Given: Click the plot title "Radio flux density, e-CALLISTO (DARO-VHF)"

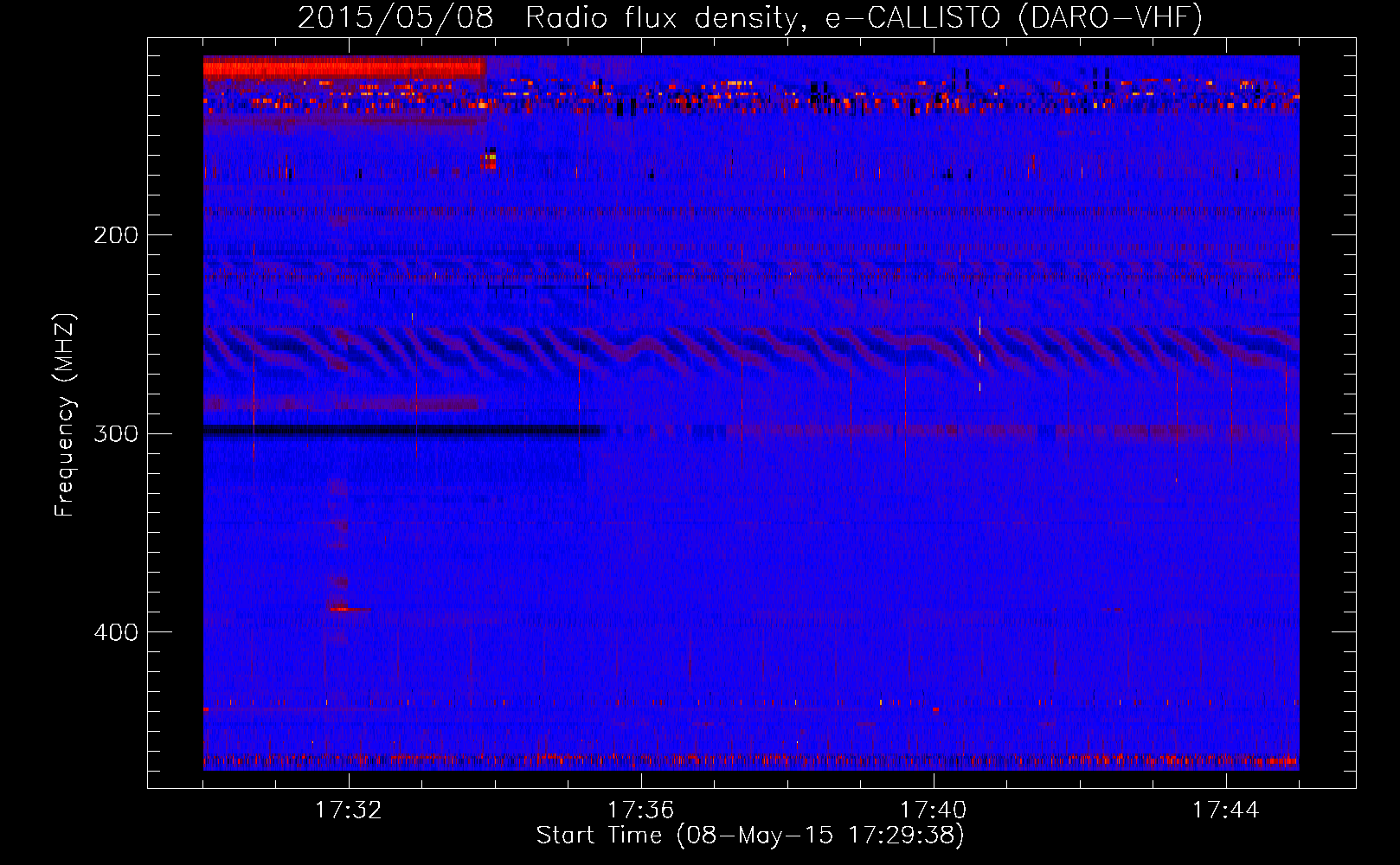Looking at the screenshot, I should [864, 17].
